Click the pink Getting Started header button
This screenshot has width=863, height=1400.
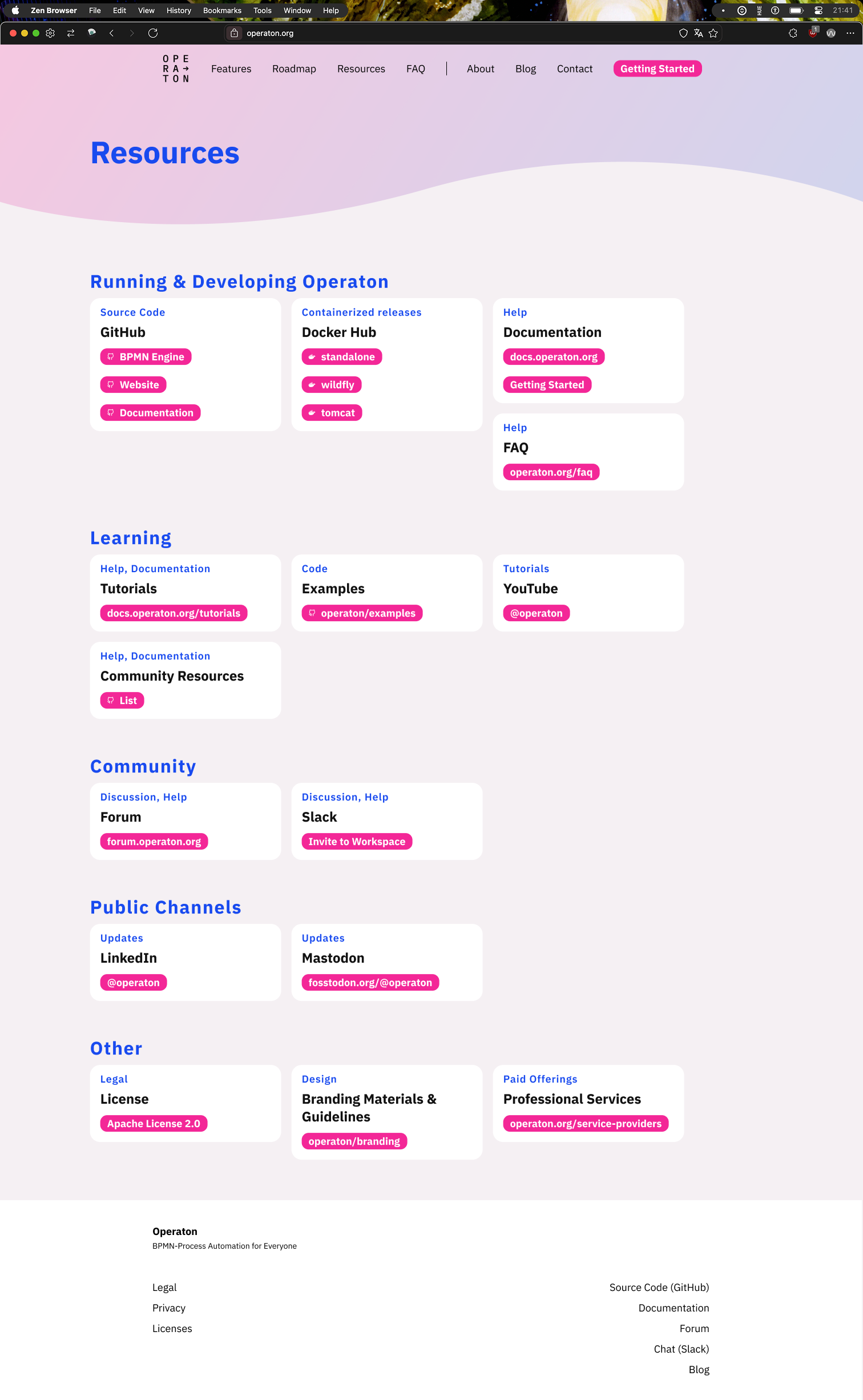click(x=657, y=69)
